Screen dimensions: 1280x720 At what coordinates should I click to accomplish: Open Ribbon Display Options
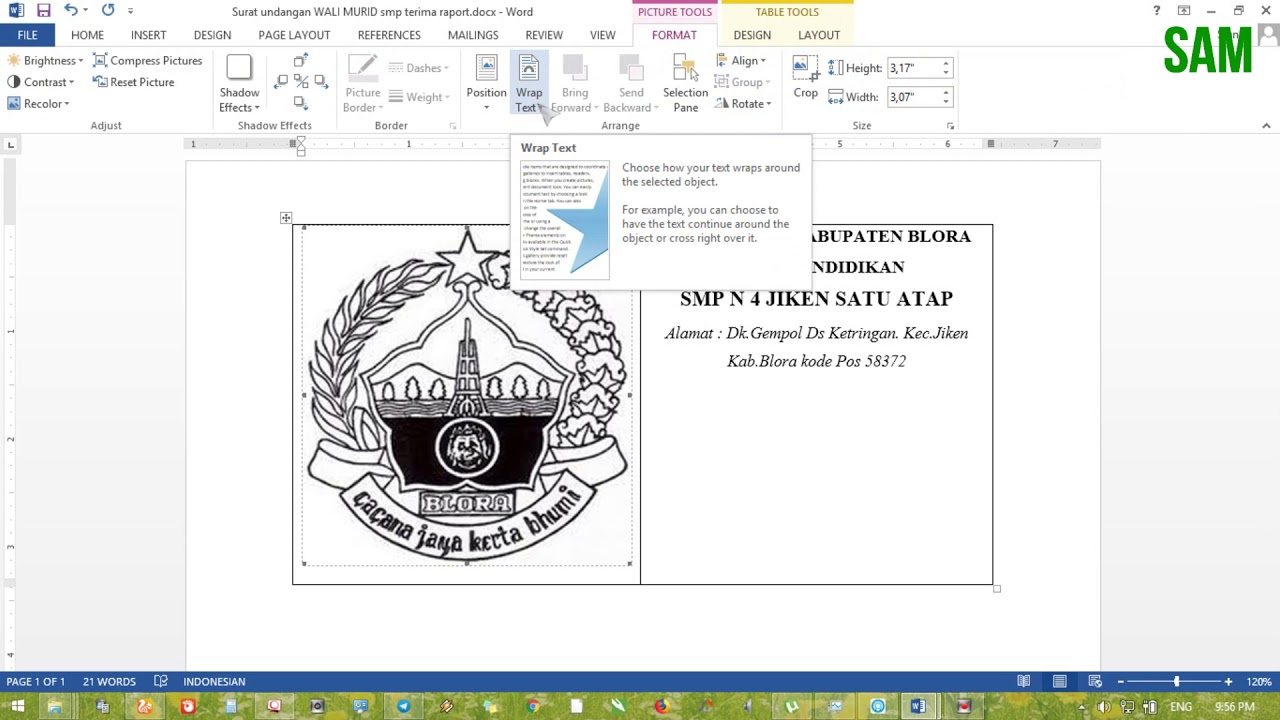point(1184,11)
